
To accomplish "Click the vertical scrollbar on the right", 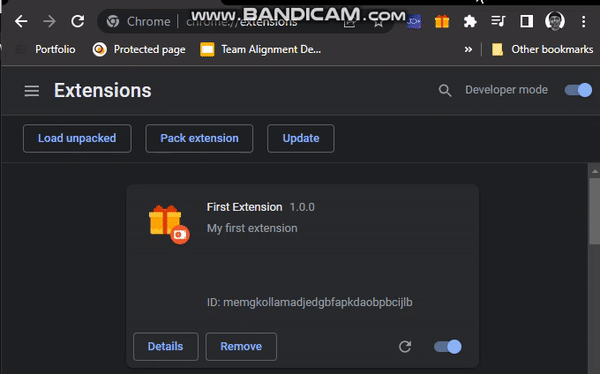I will coord(594,210).
